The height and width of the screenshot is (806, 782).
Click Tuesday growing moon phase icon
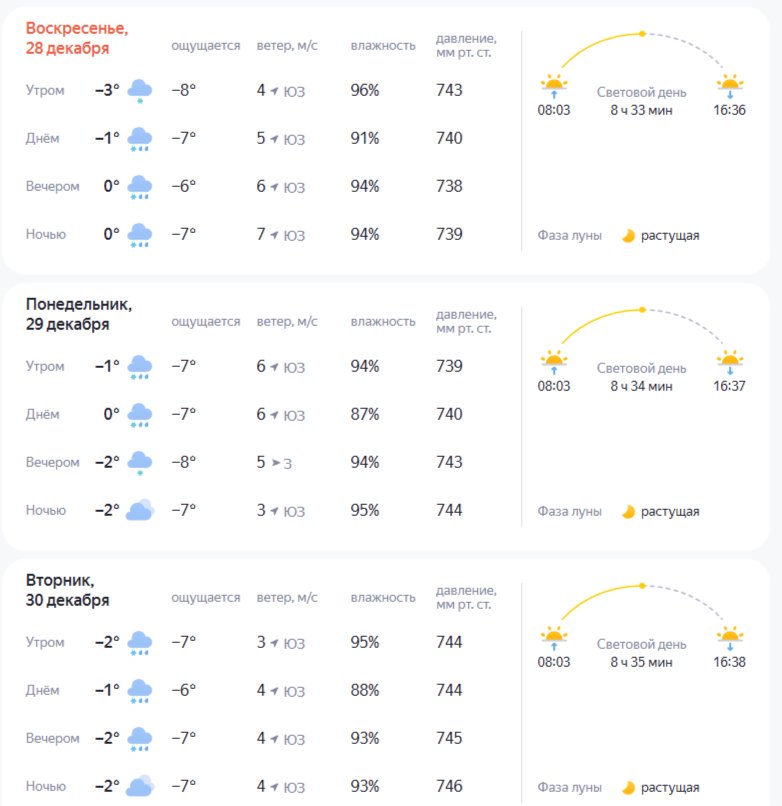[628, 787]
